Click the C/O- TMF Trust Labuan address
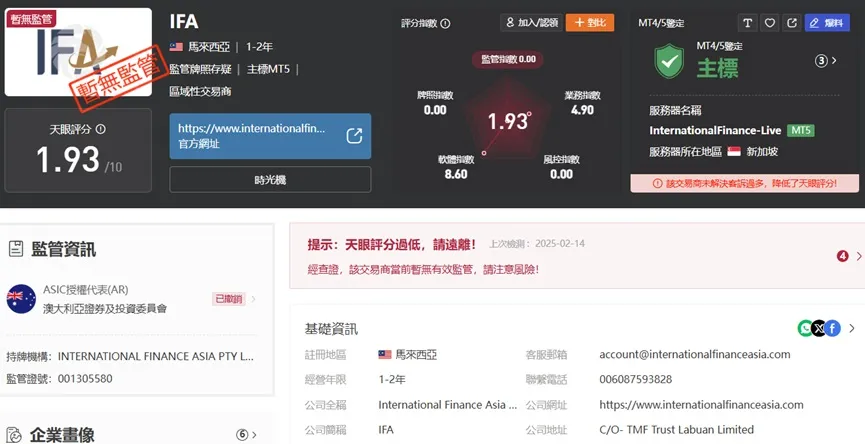Image resolution: width=865 pixels, height=444 pixels. (x=676, y=429)
